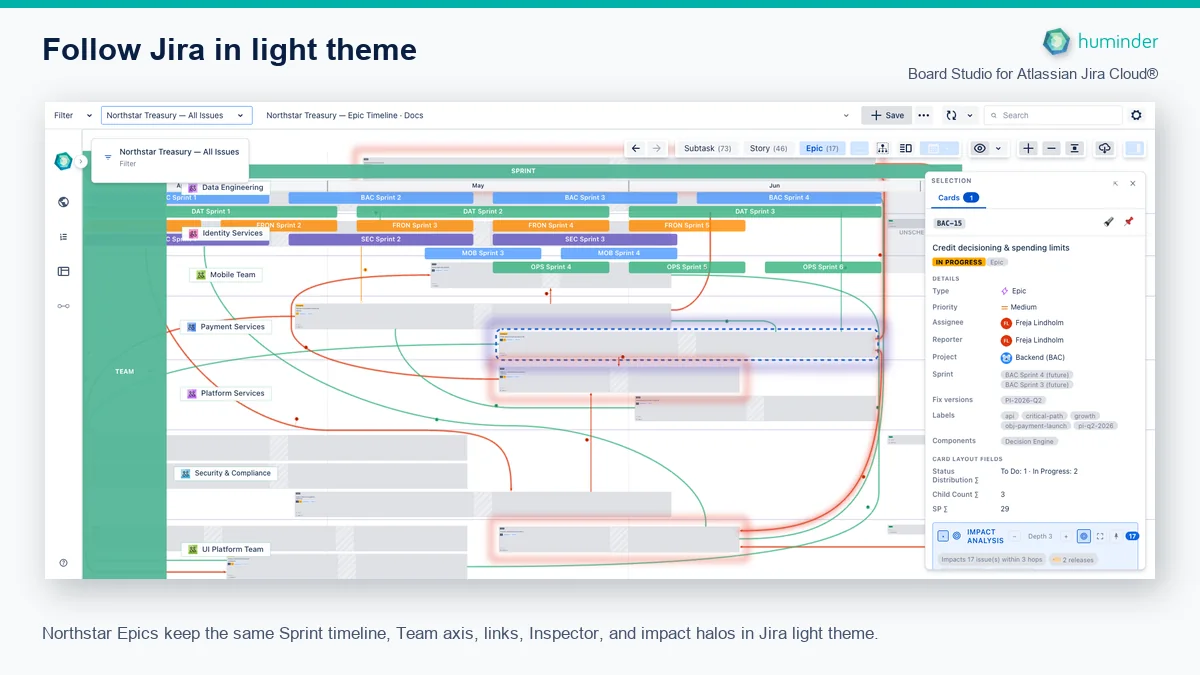Image resolution: width=1200 pixels, height=675 pixels.
Task: Pop out the Selection panel
Action: (x=1116, y=183)
